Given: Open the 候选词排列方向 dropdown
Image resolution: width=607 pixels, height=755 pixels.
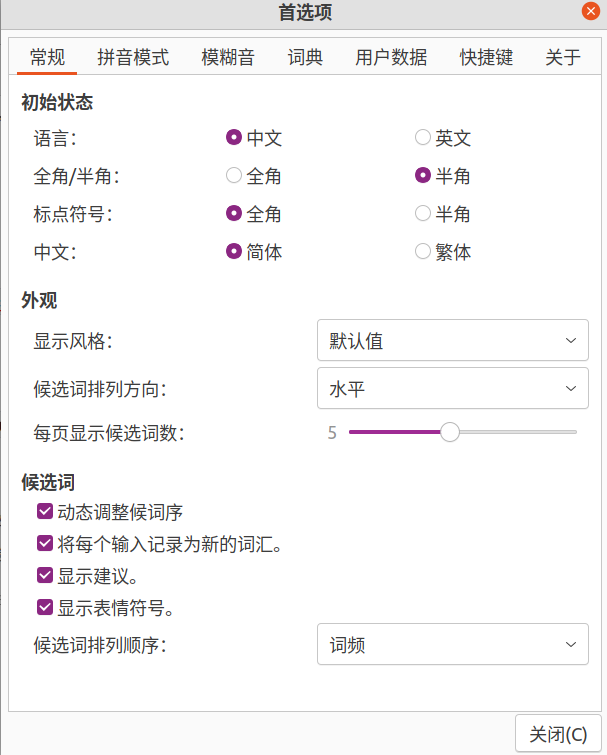Looking at the screenshot, I should (452, 389).
